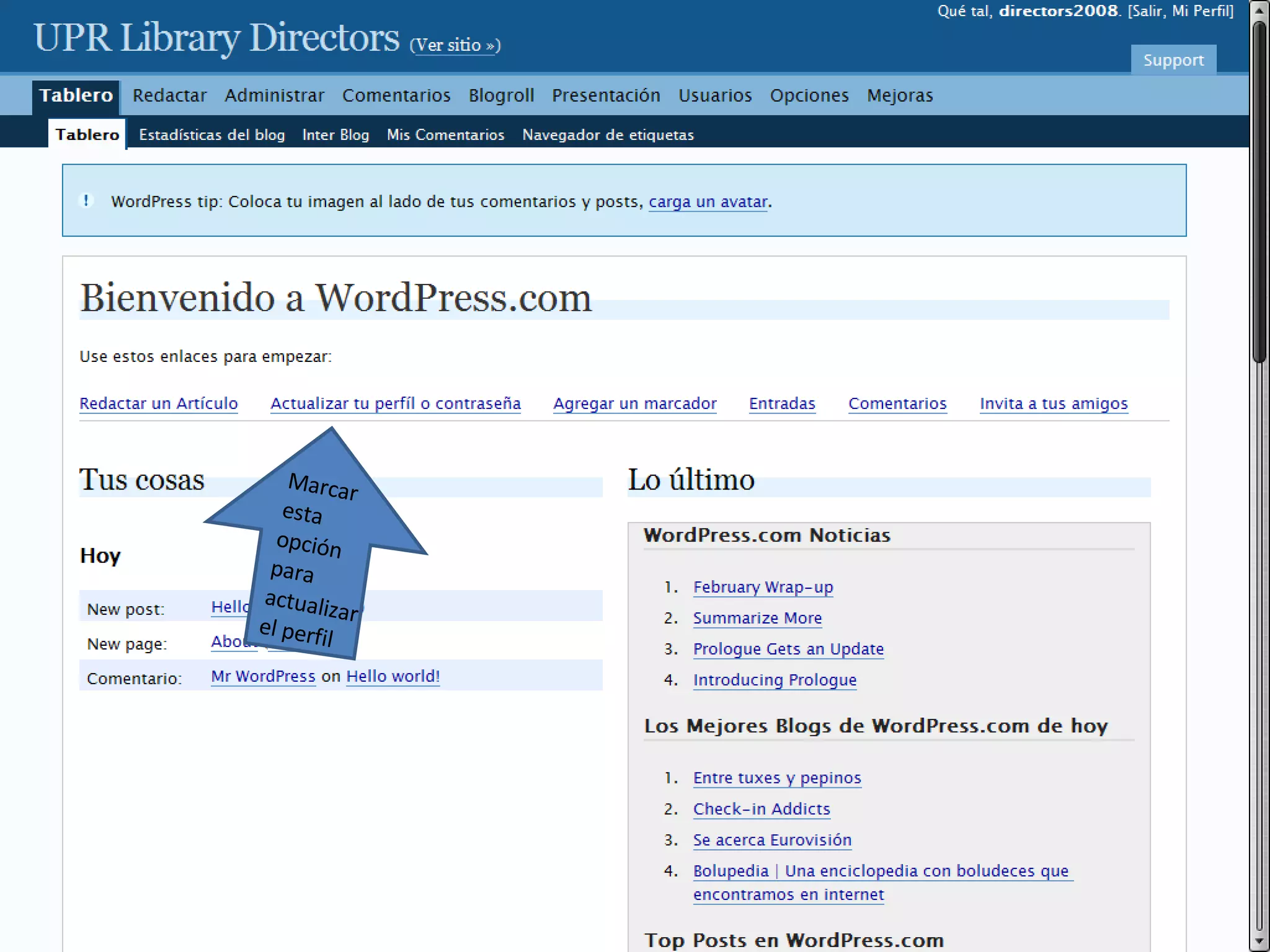This screenshot has width=1270, height=952.
Task: Click the directors2008 username
Action: coord(1058,11)
